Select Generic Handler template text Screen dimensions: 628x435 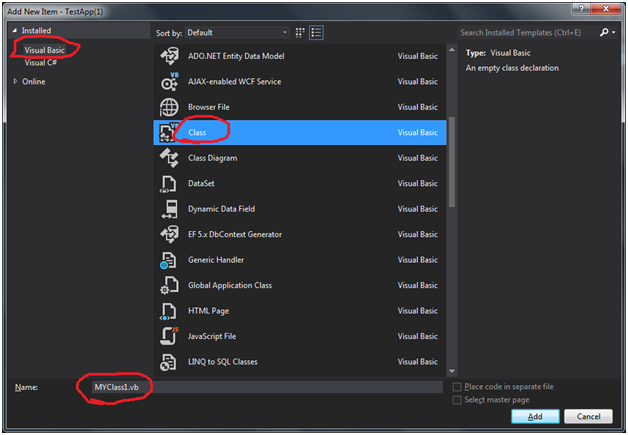[216, 260]
